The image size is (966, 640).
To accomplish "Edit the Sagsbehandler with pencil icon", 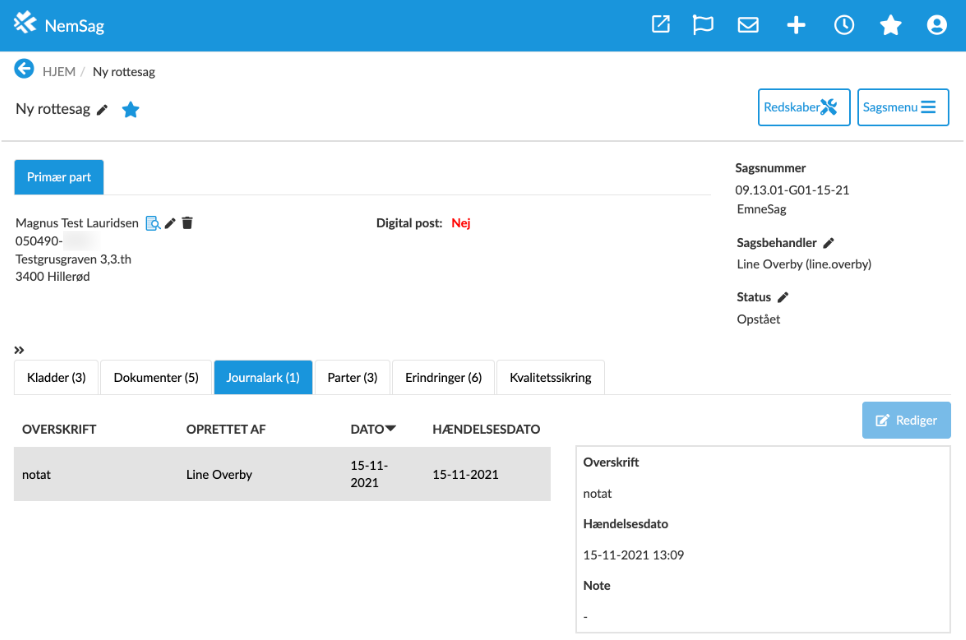I will (x=828, y=243).
